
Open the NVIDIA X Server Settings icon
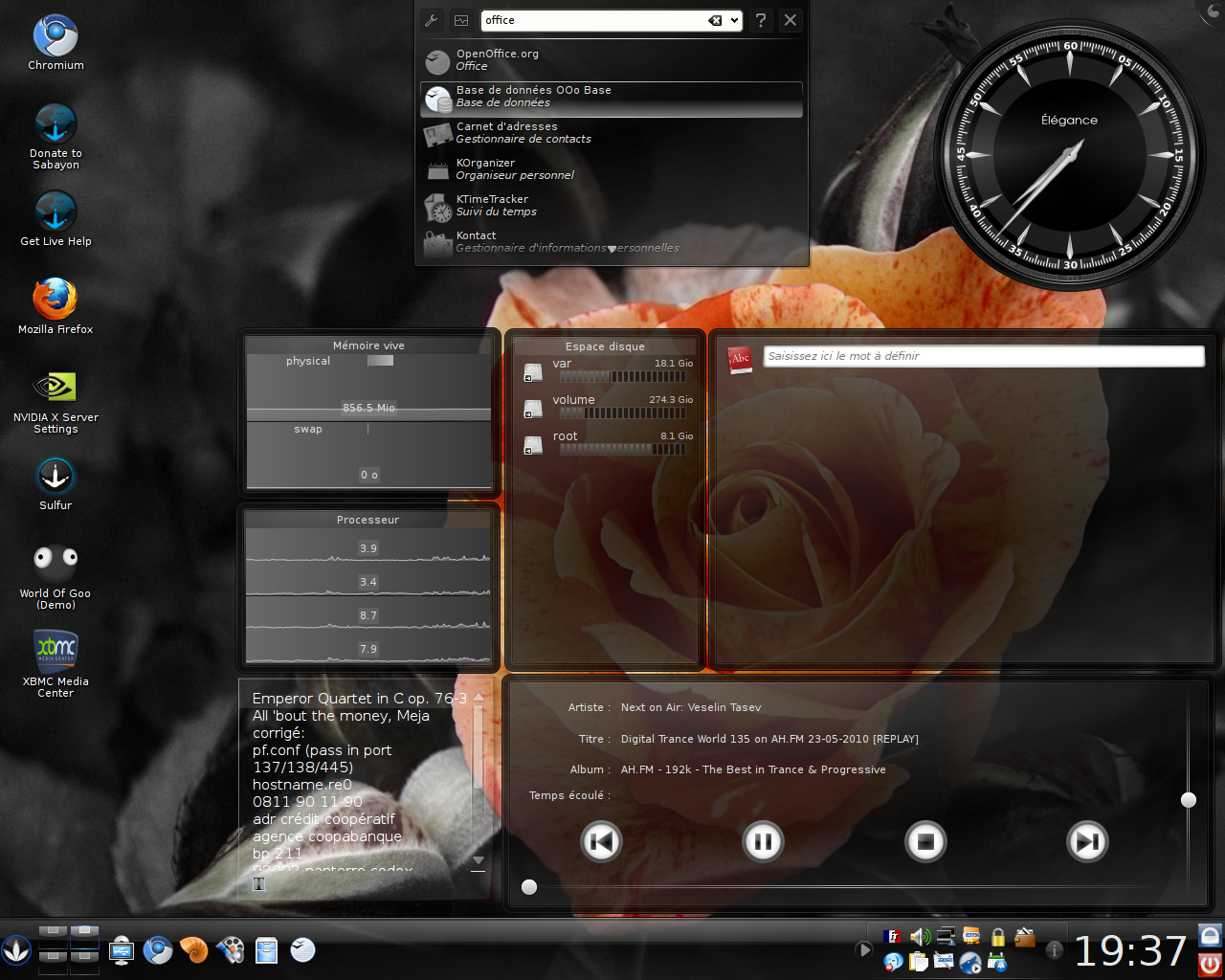pos(56,387)
